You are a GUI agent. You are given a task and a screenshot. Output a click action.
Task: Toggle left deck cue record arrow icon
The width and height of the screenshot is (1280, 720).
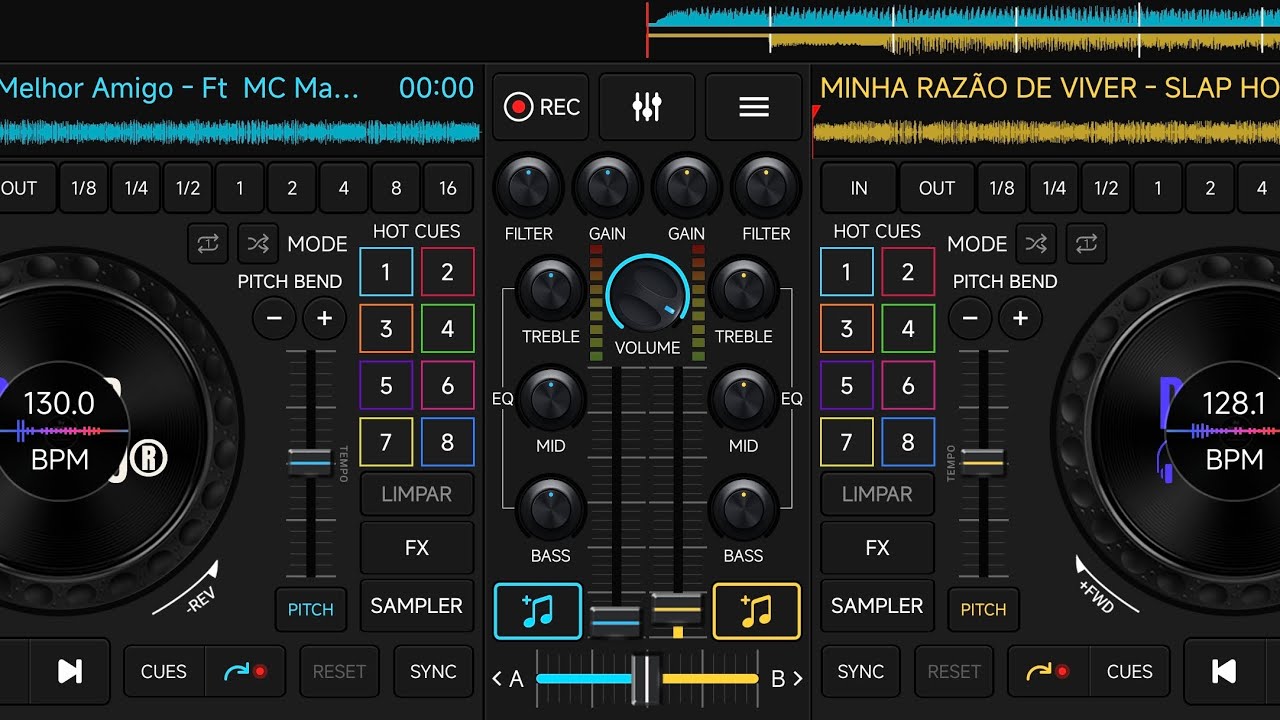pos(245,672)
